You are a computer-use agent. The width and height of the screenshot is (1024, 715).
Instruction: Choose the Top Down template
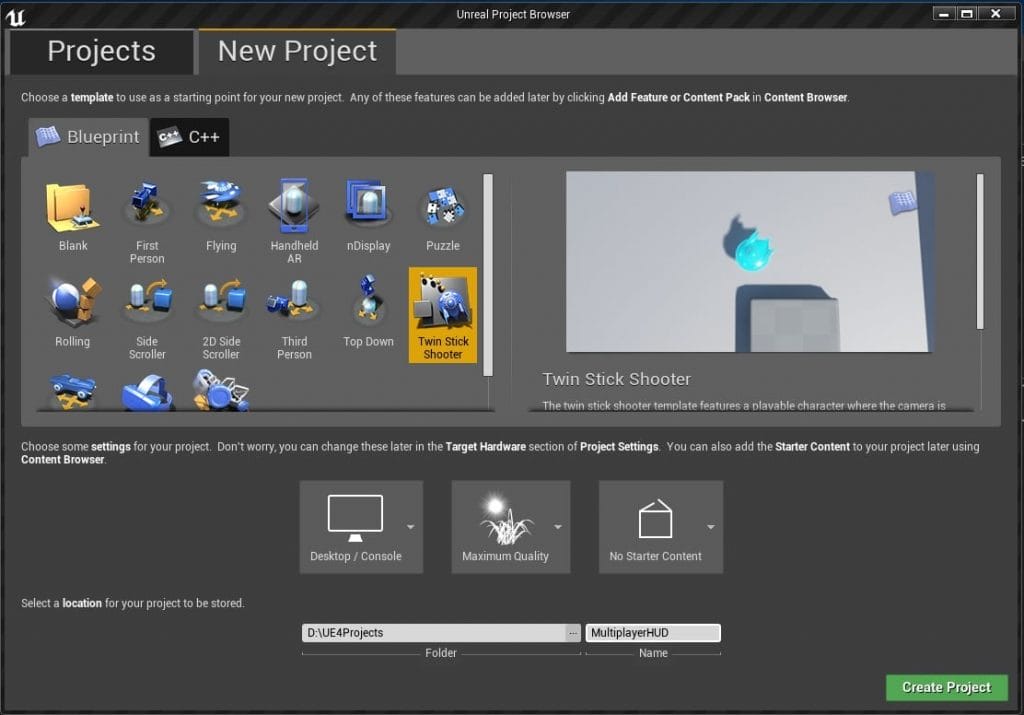tap(368, 310)
